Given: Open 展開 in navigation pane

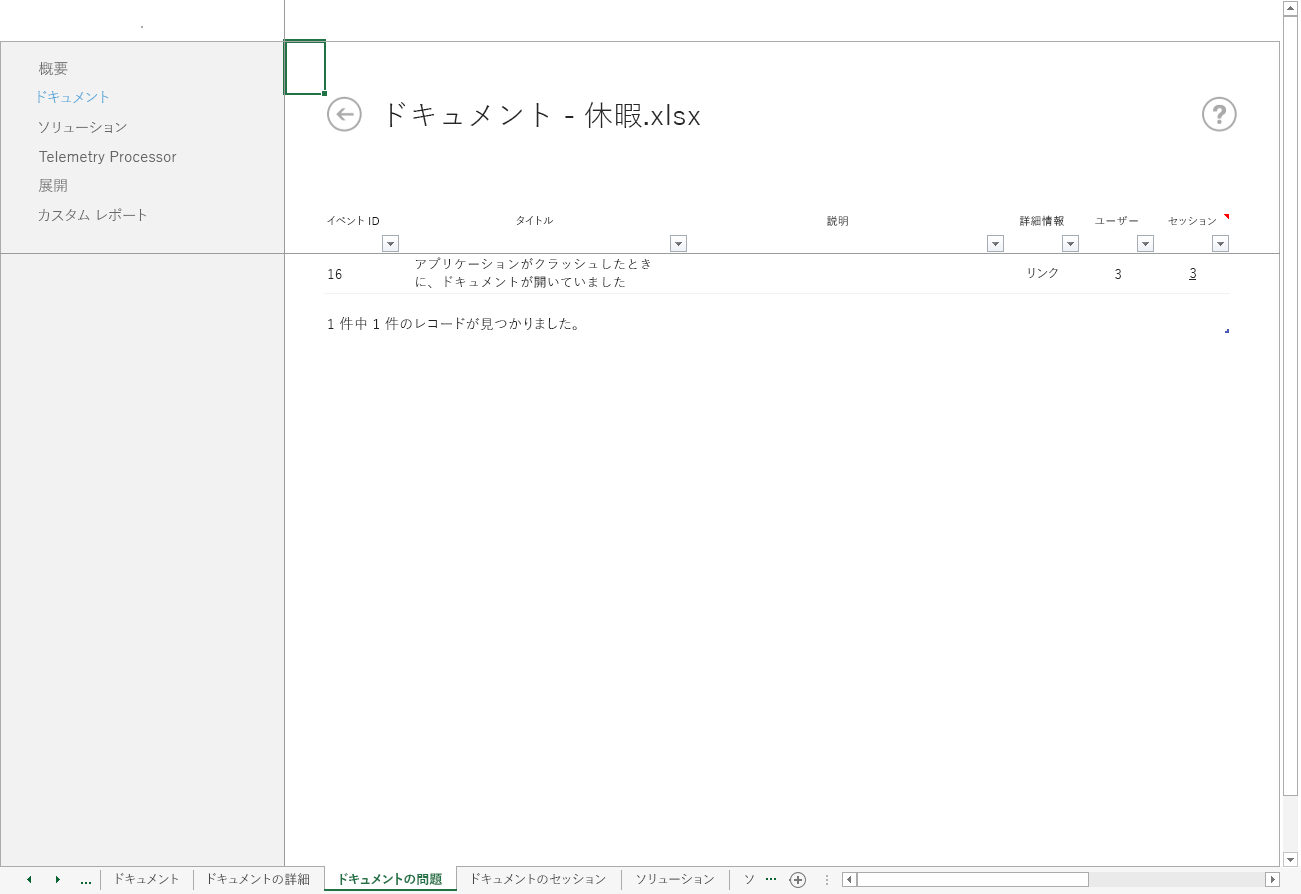Looking at the screenshot, I should point(54,186).
